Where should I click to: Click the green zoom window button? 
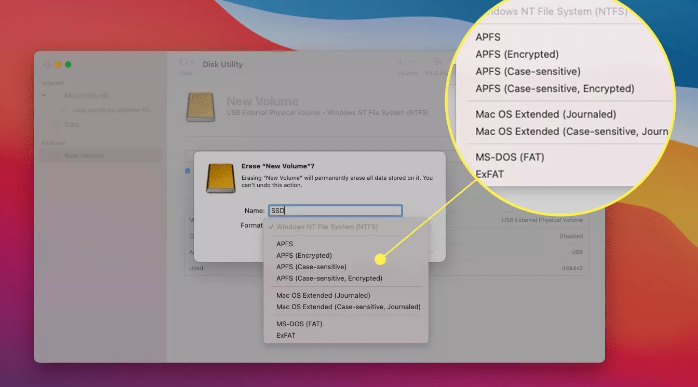tap(68, 65)
